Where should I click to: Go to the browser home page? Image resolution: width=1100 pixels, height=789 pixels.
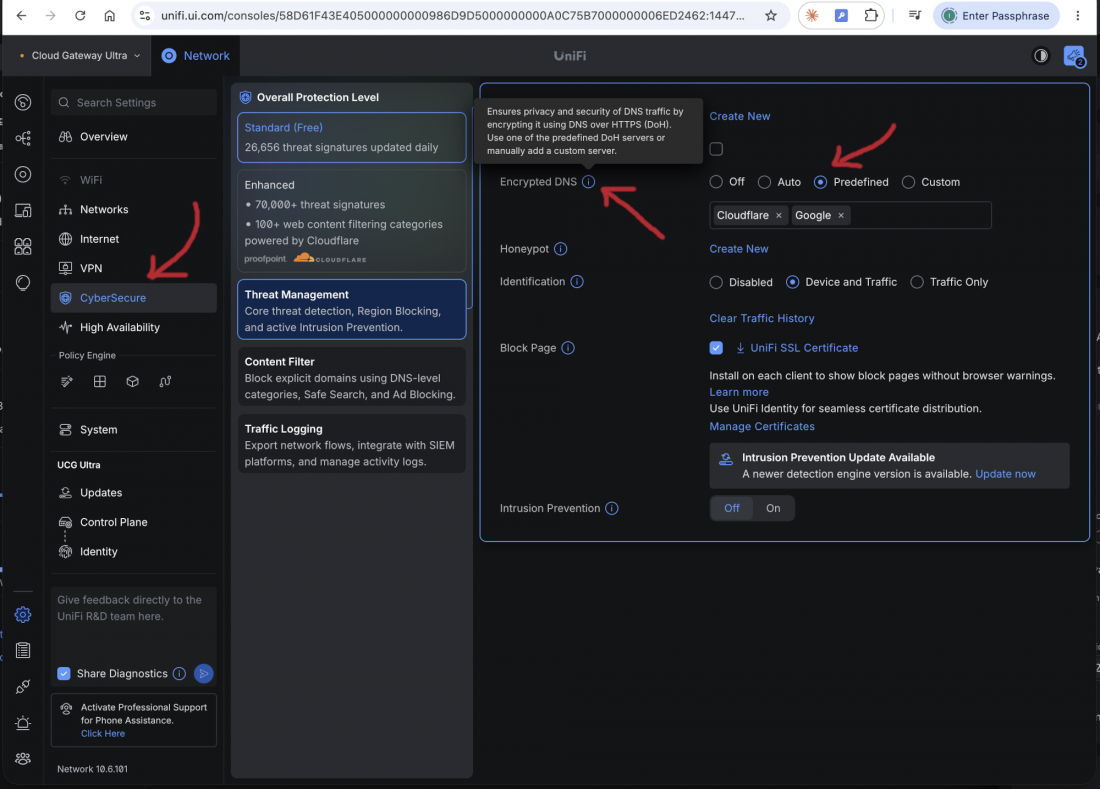coord(109,15)
